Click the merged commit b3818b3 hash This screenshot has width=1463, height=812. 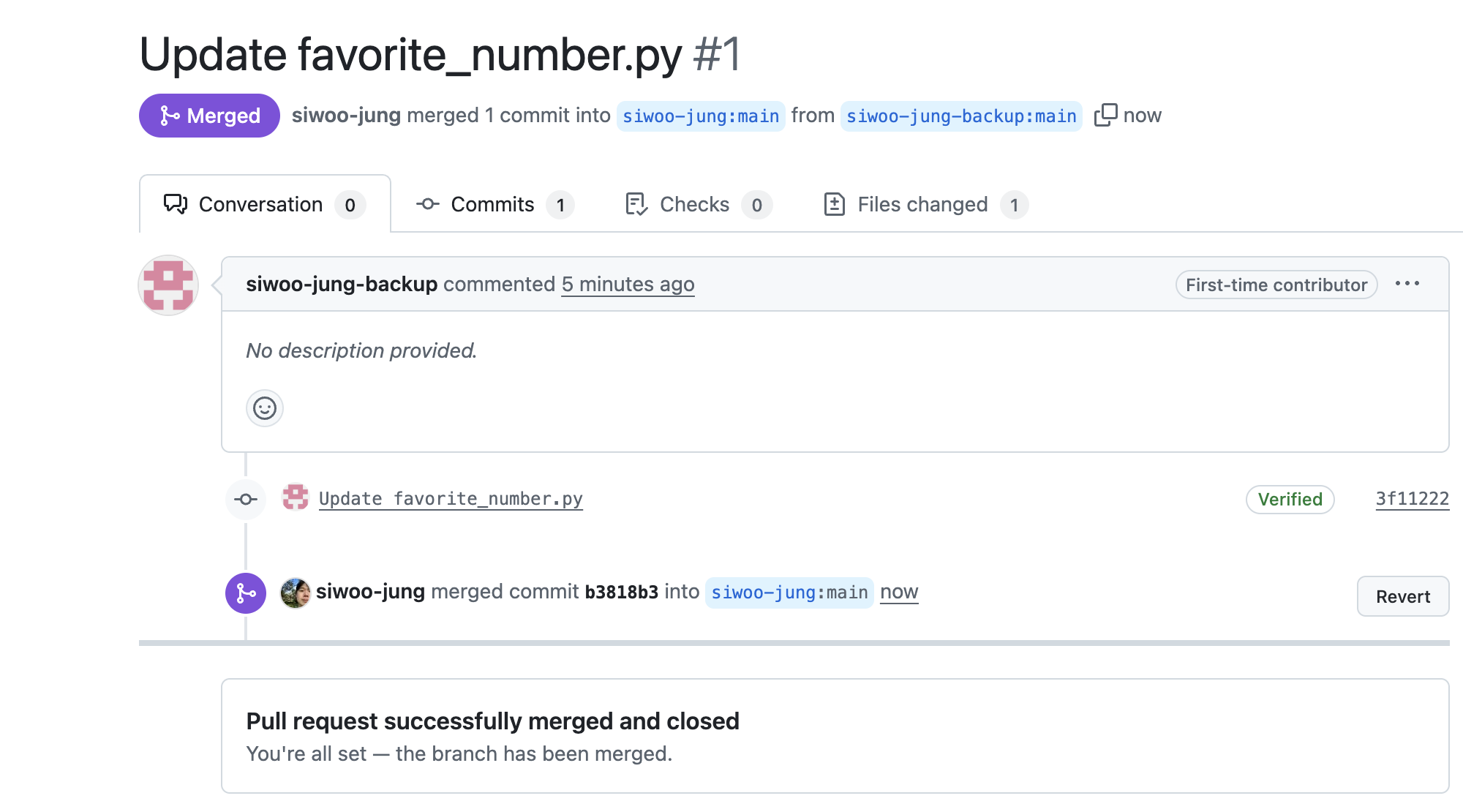pyautogui.click(x=622, y=592)
